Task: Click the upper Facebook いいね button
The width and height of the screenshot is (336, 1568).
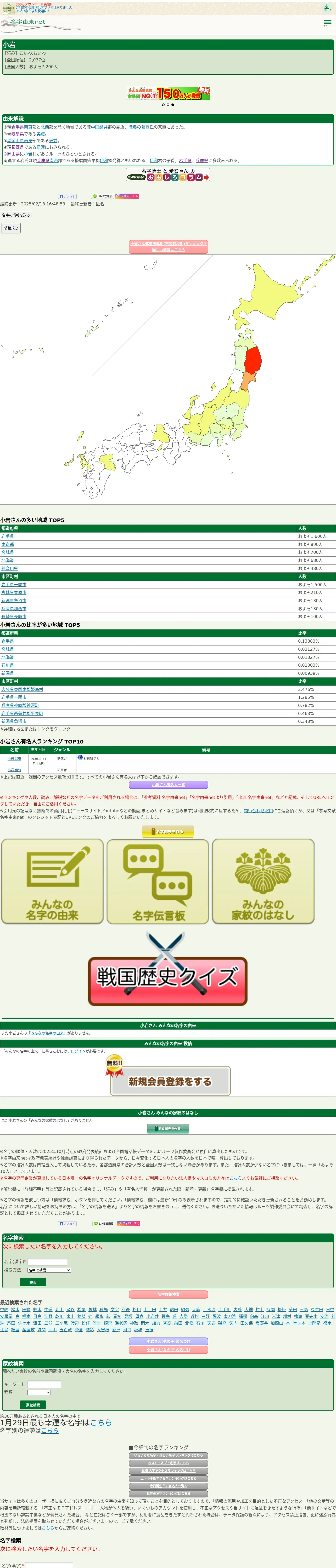Action: (x=67, y=196)
